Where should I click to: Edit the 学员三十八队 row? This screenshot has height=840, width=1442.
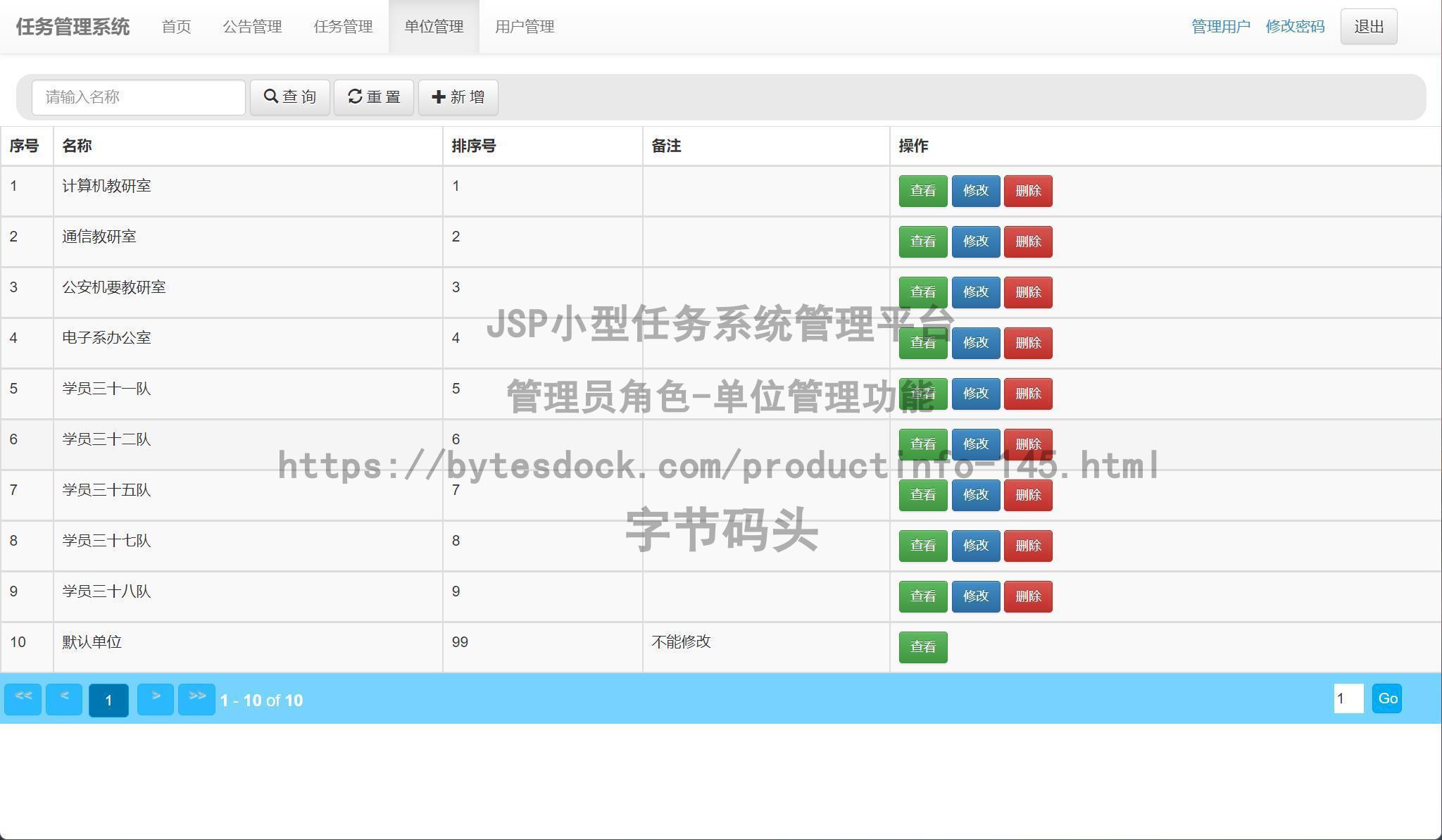pos(976,596)
